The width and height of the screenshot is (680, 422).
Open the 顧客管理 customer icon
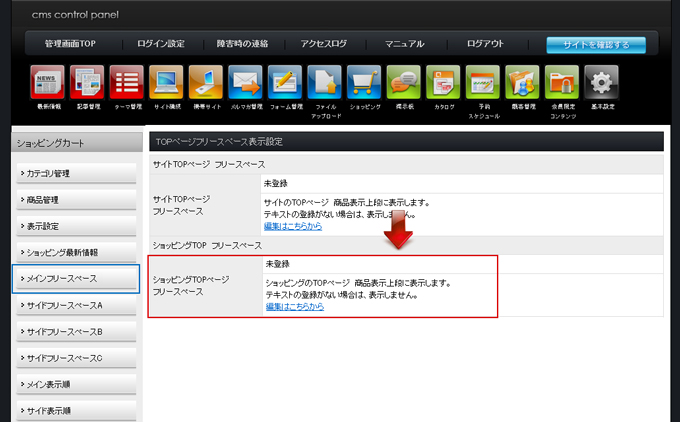pyautogui.click(x=522, y=83)
